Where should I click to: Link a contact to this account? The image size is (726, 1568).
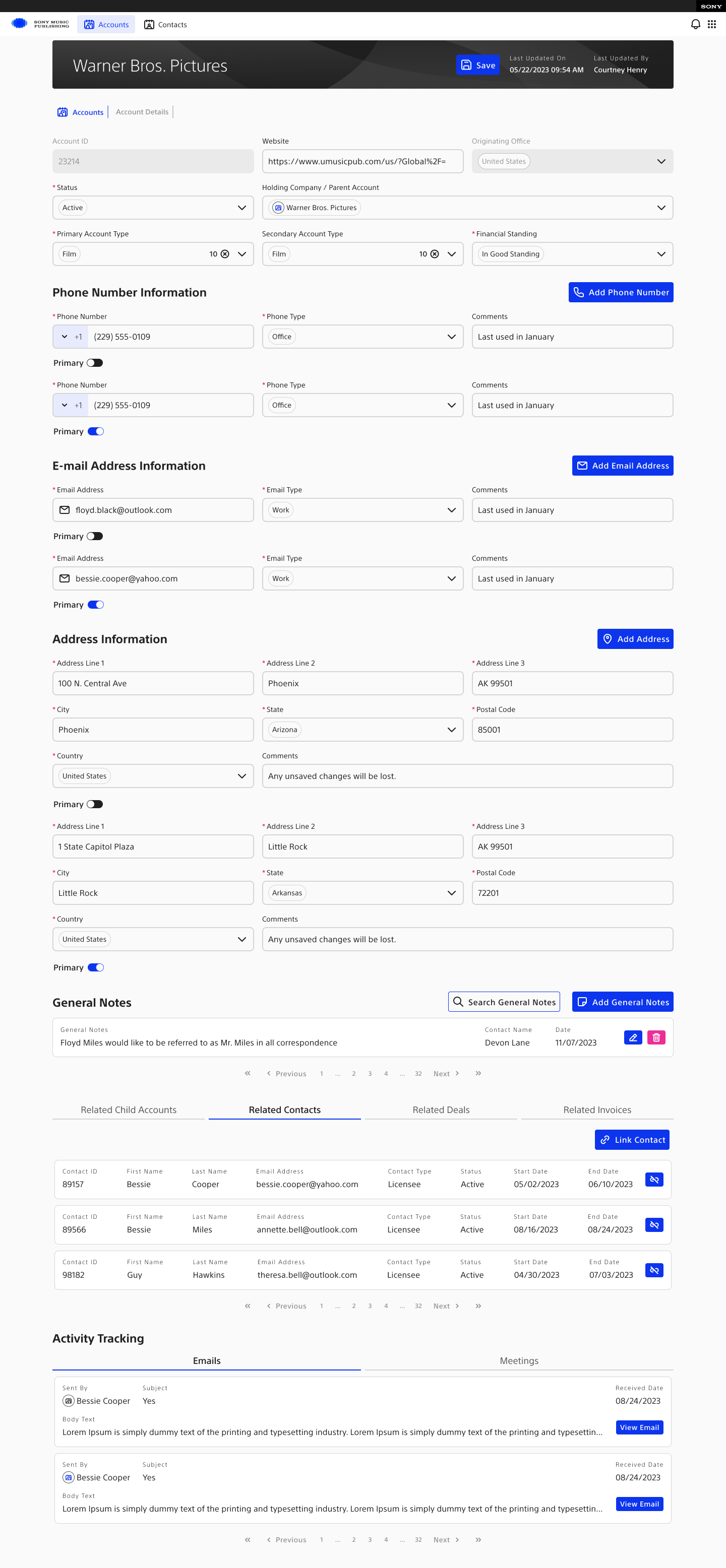point(632,1140)
